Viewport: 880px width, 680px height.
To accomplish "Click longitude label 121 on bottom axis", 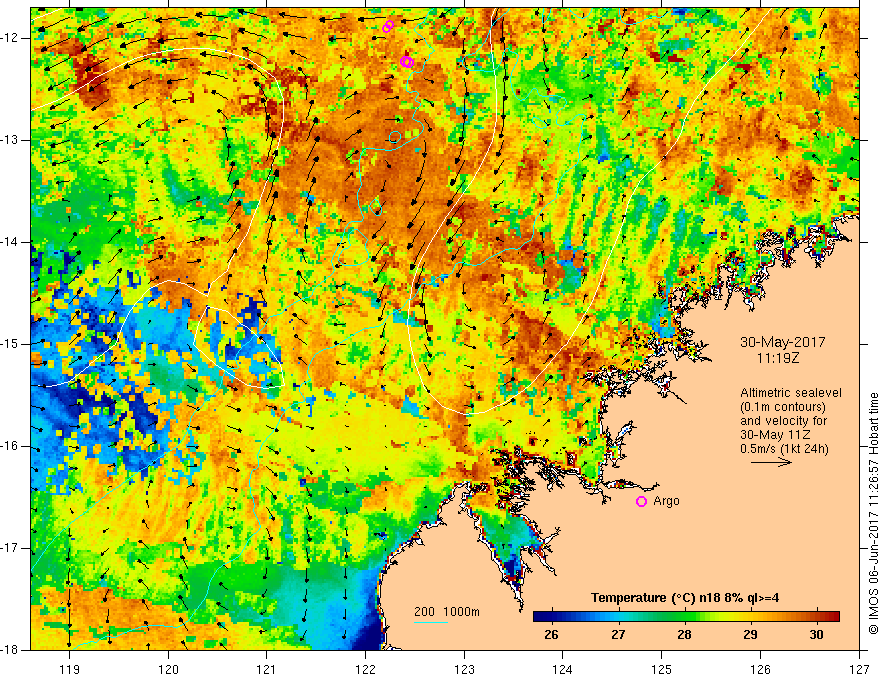I will 267,669.
